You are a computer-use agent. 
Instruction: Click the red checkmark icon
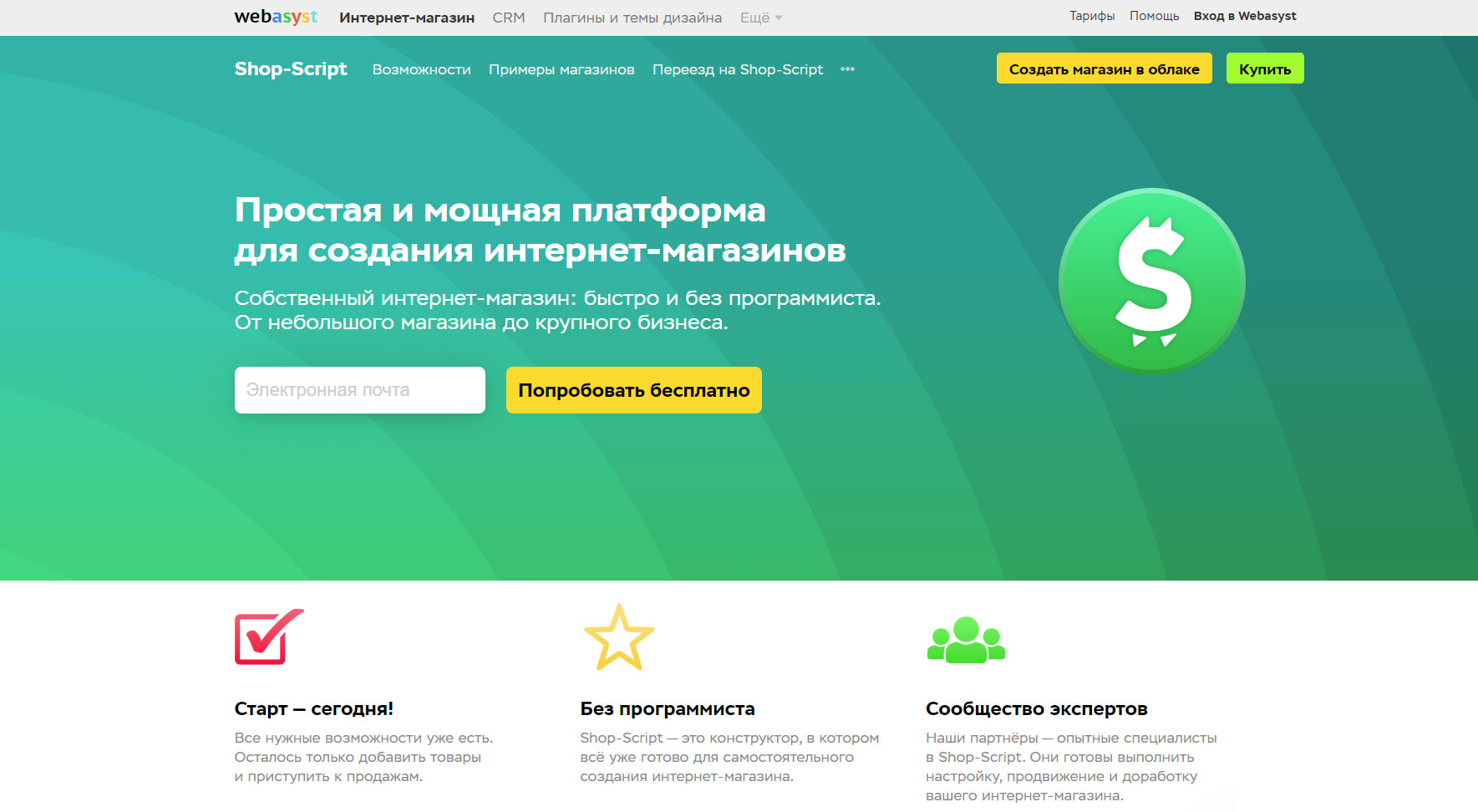pos(269,637)
